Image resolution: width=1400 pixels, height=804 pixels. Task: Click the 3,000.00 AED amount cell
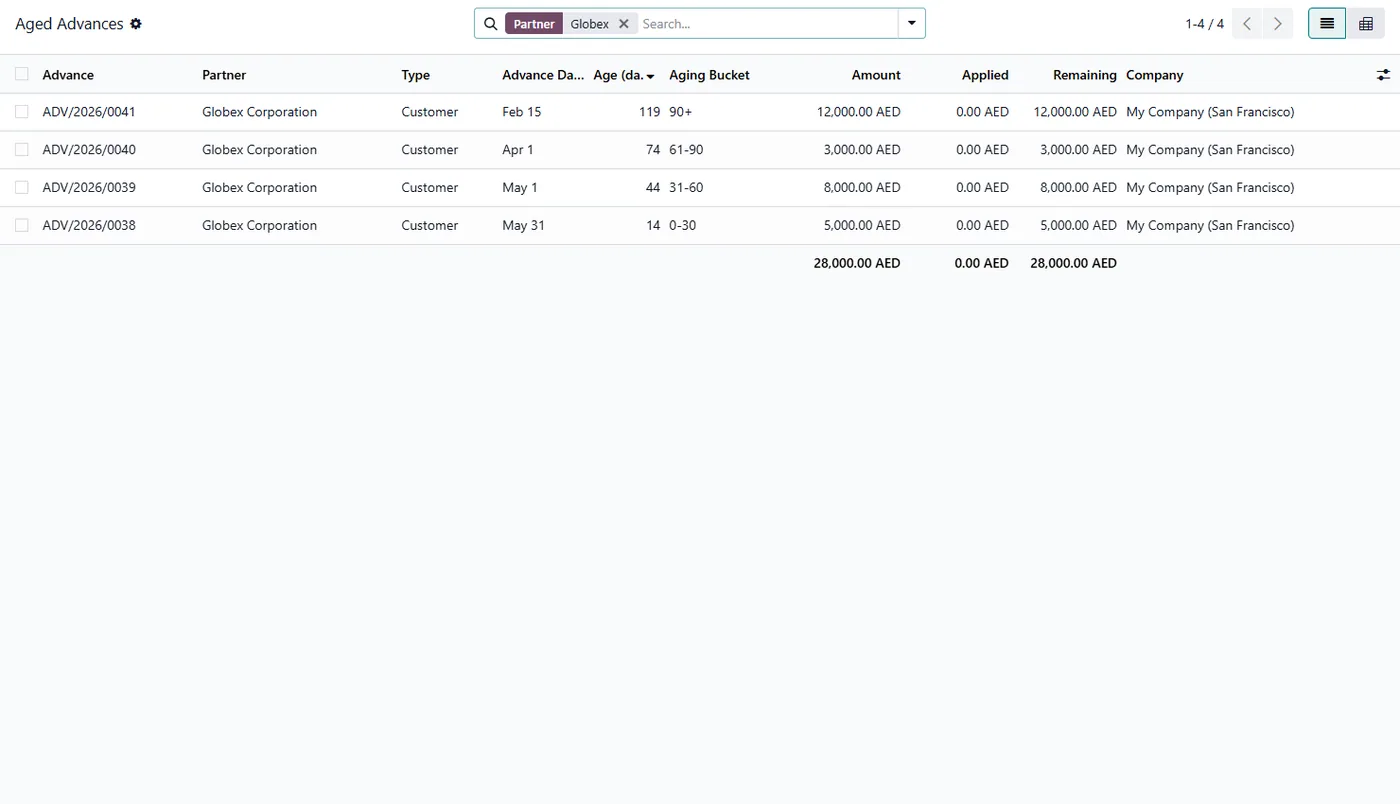(x=862, y=150)
